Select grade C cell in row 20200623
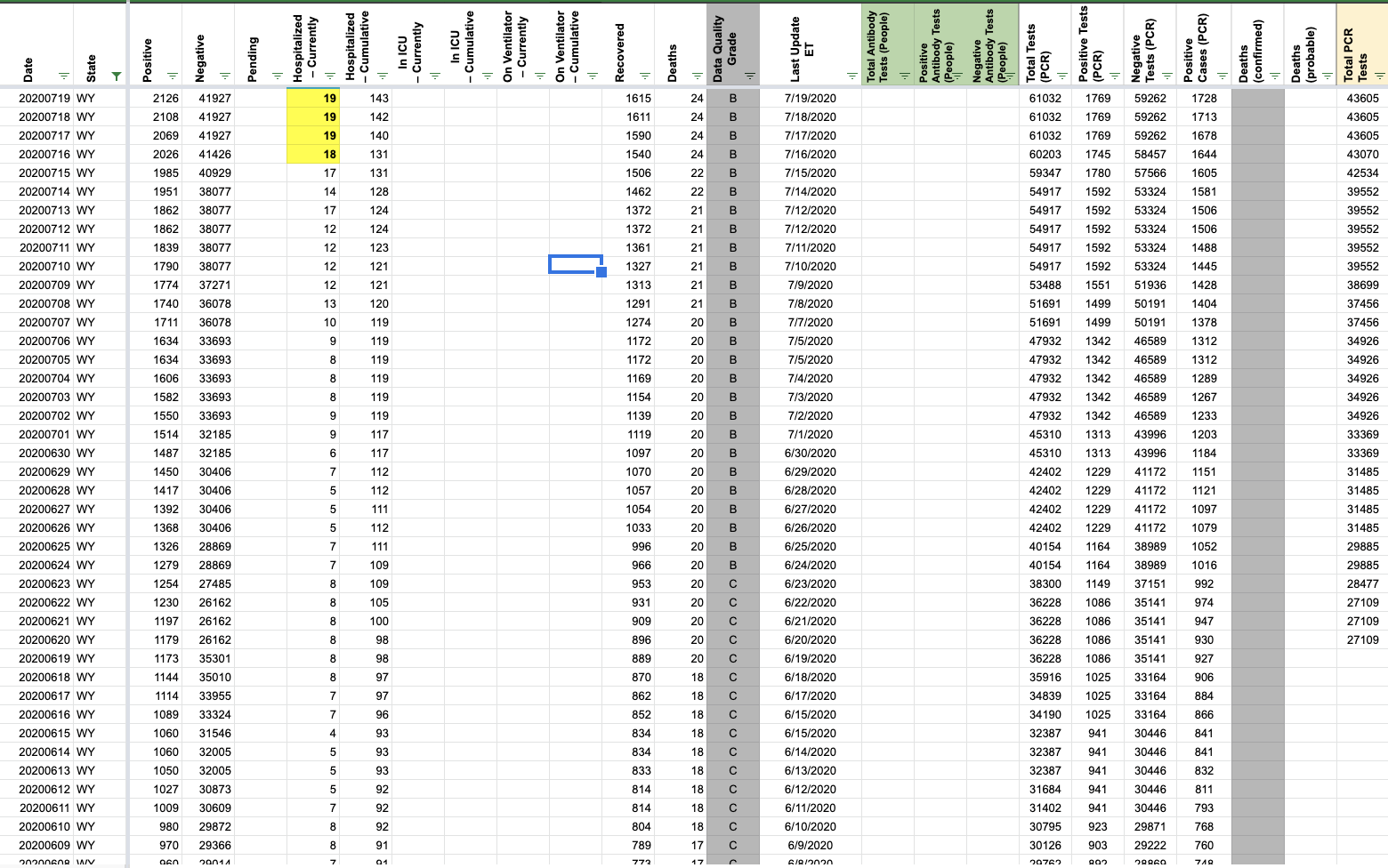This screenshot has width=1388, height=868. point(733,583)
